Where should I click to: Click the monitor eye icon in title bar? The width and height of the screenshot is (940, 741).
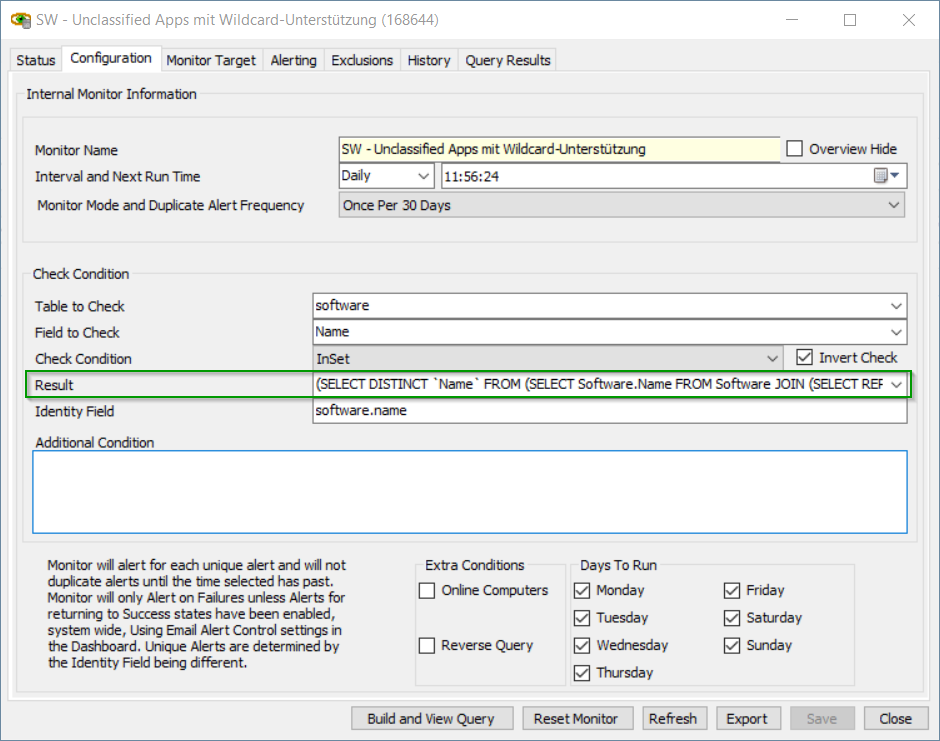18,20
